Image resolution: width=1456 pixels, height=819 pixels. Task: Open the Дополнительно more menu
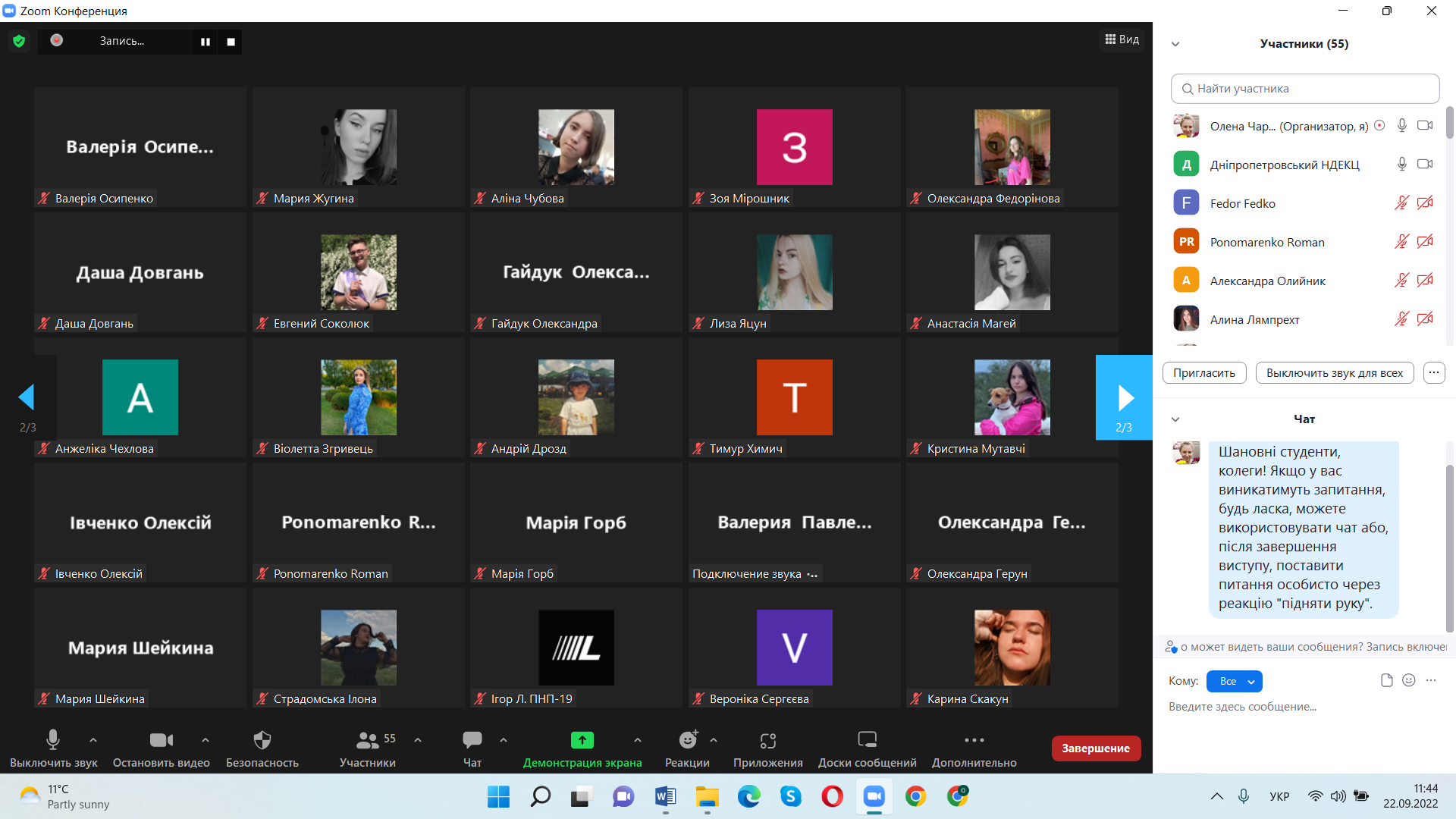tap(974, 748)
